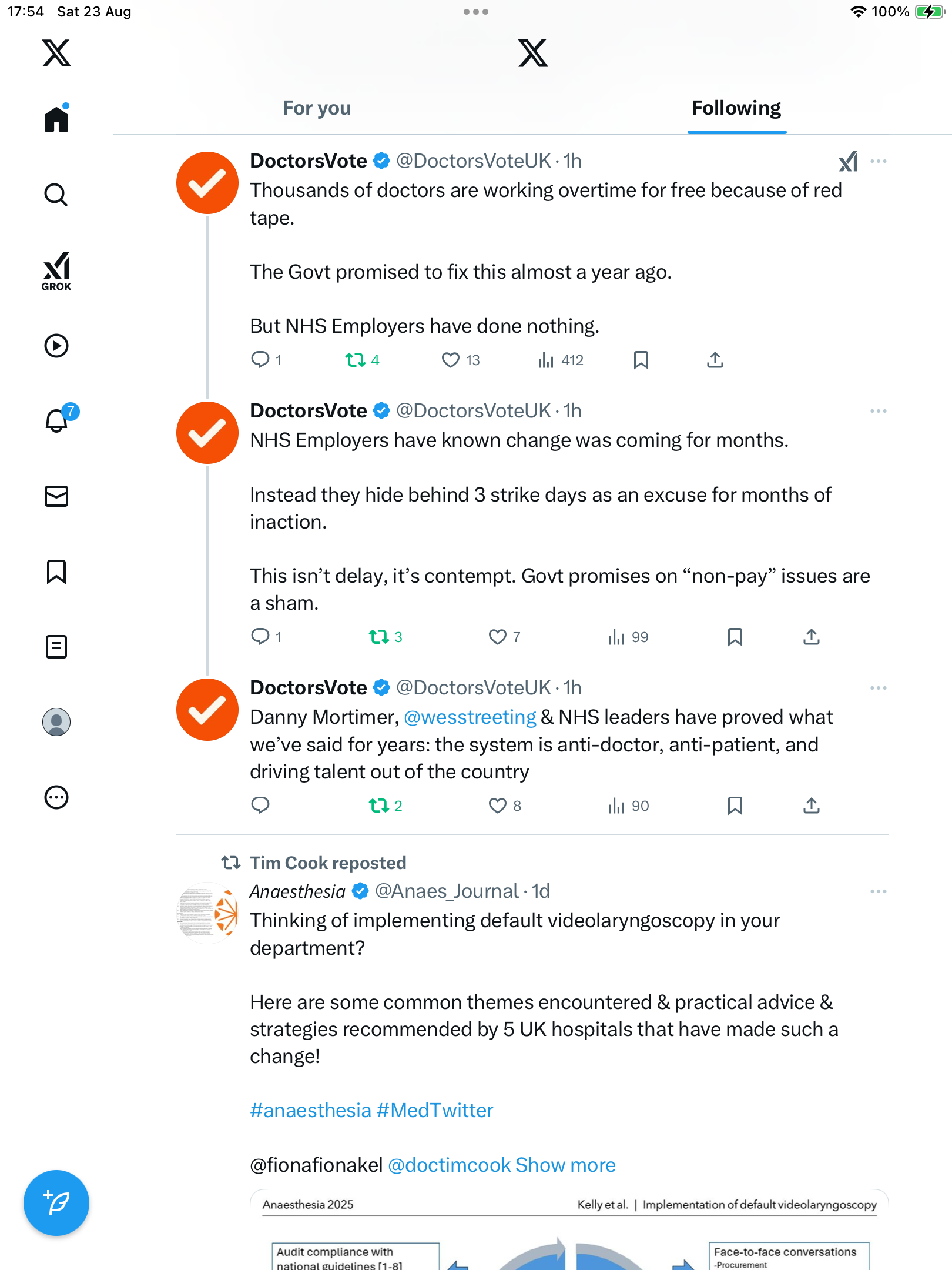Tap the compose new post button

(56, 1203)
